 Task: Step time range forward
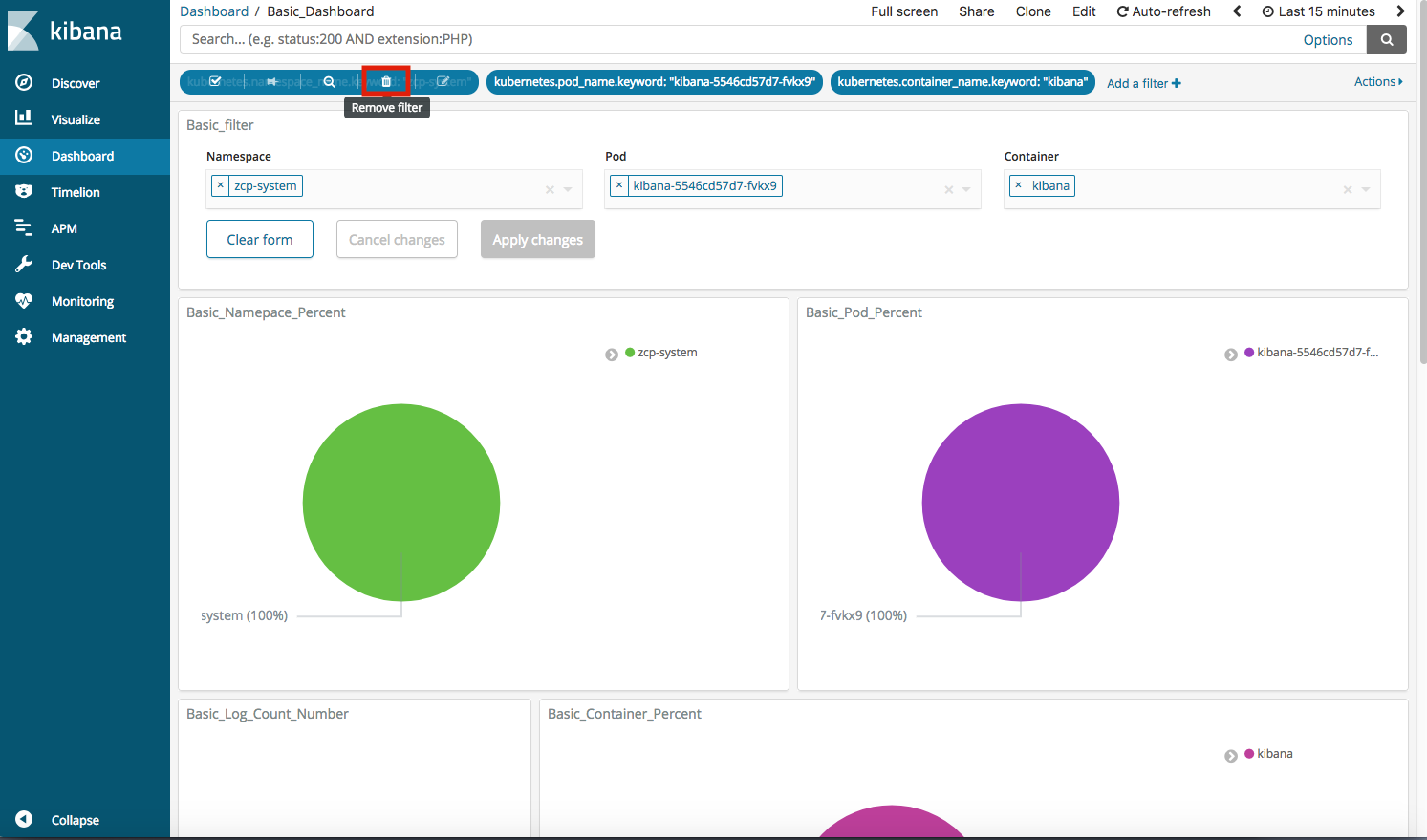coord(1400,11)
